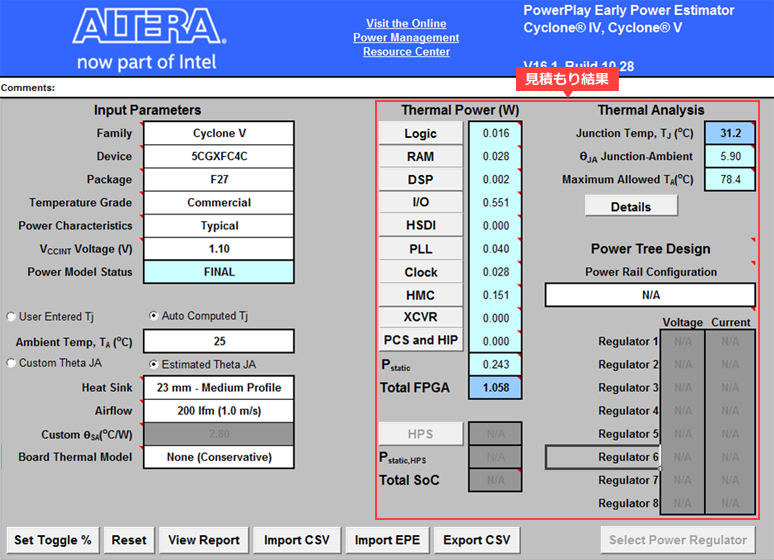Select the Maximum Allowed TA value 78.4
The width and height of the screenshot is (774, 560).
click(730, 179)
